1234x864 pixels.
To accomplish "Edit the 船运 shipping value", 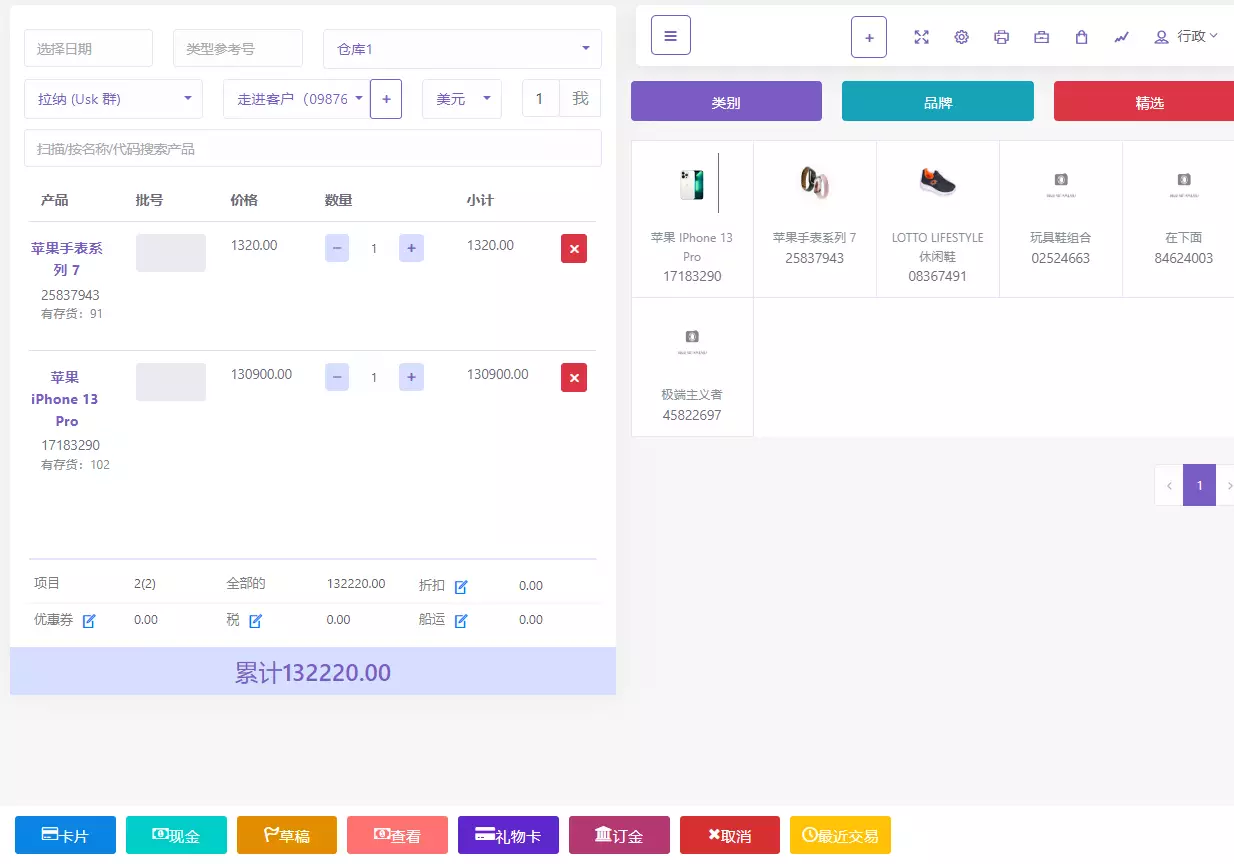I will (461, 621).
